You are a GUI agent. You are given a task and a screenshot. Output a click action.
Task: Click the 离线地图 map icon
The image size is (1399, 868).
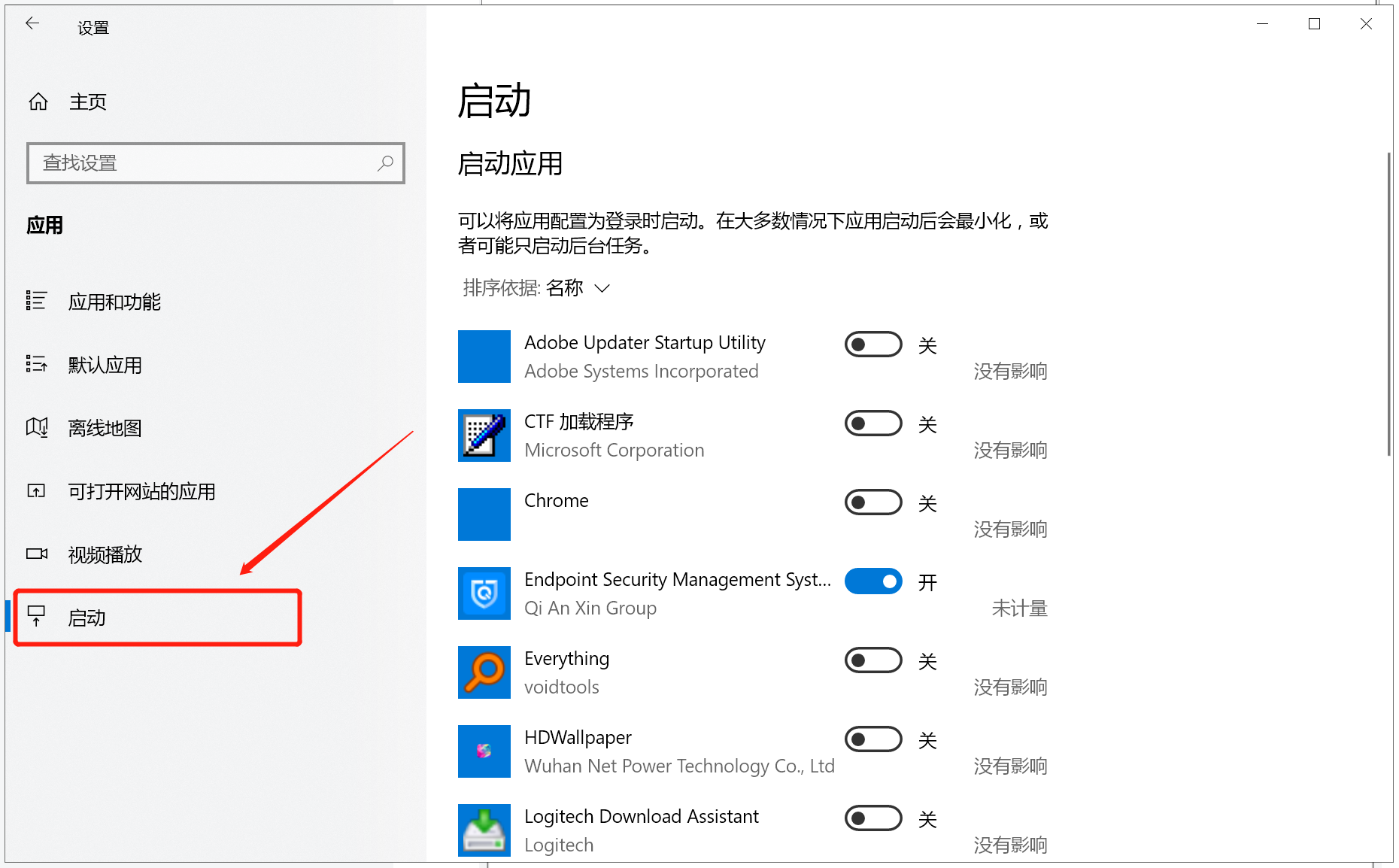click(x=36, y=427)
